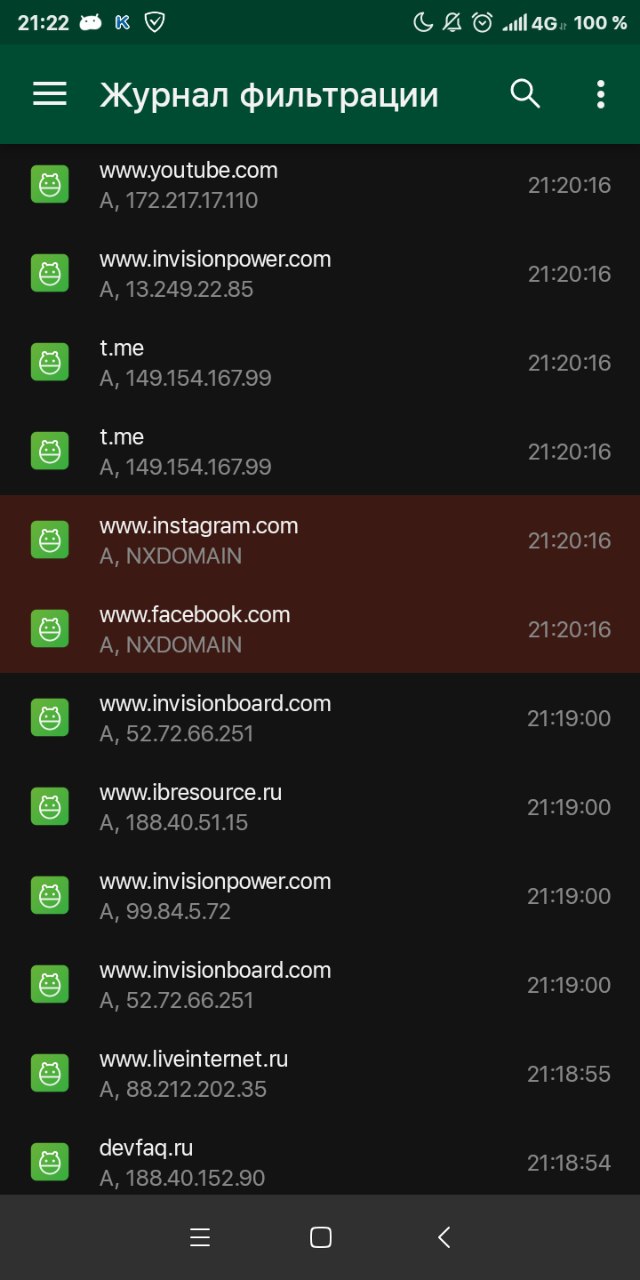The image size is (640, 1280).
Task: Select the www.invisionpower.com entry with 13.249.22.85
Action: (320, 273)
